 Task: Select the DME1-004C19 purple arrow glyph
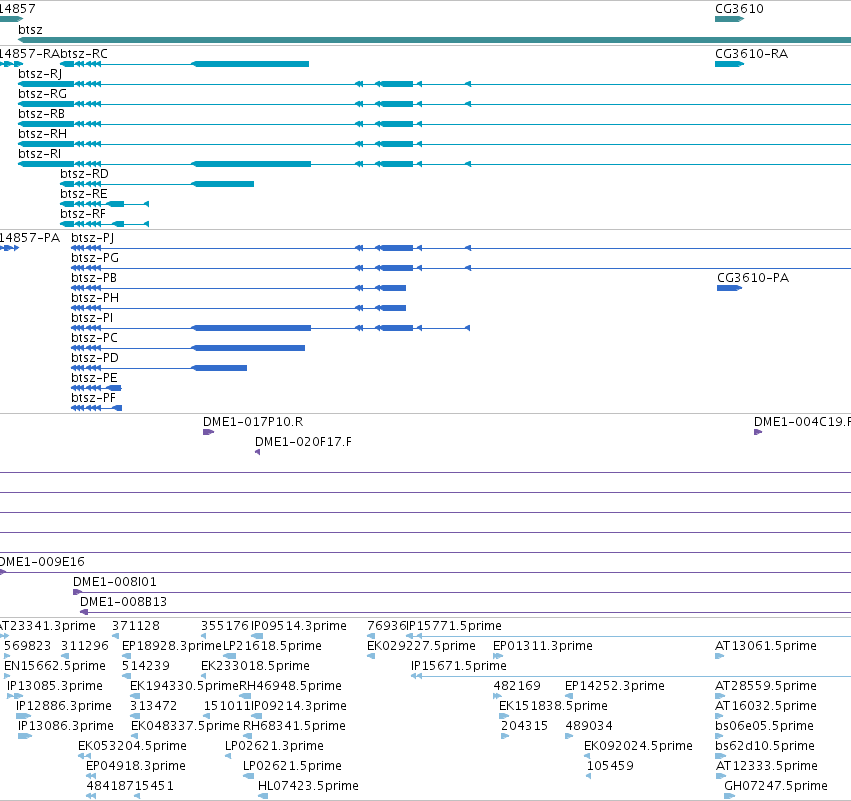(x=758, y=432)
